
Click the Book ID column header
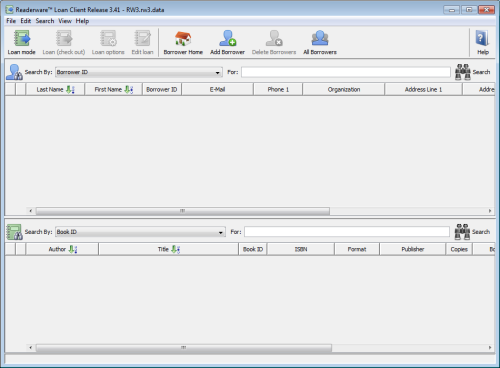coord(253,249)
